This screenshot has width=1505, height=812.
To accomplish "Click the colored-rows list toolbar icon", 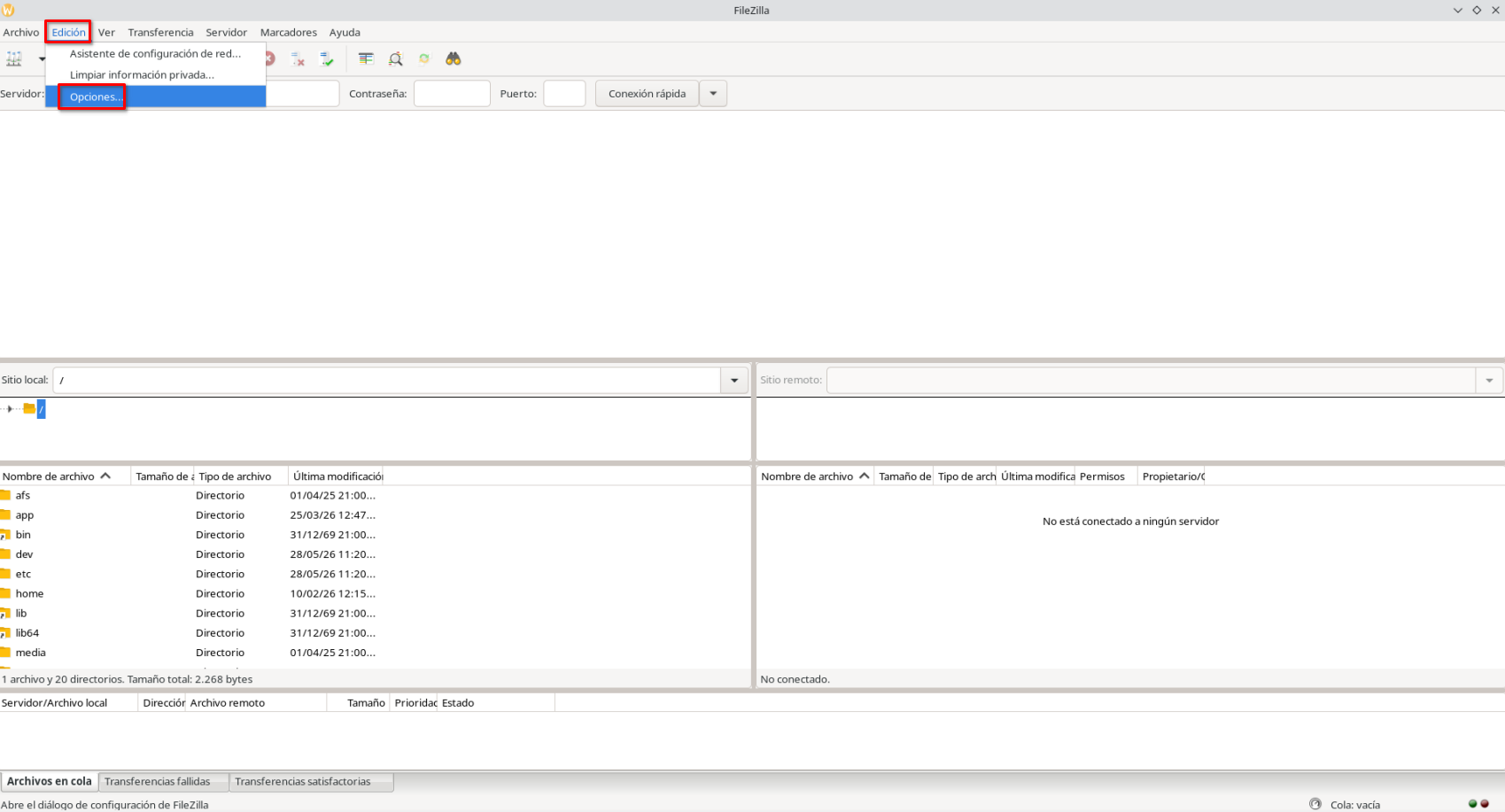I will point(366,58).
